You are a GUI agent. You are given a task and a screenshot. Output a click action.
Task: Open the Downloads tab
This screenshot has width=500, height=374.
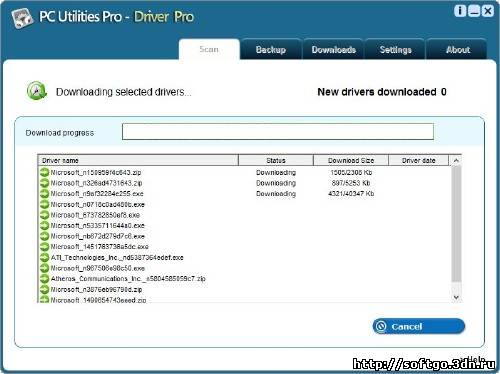click(334, 50)
